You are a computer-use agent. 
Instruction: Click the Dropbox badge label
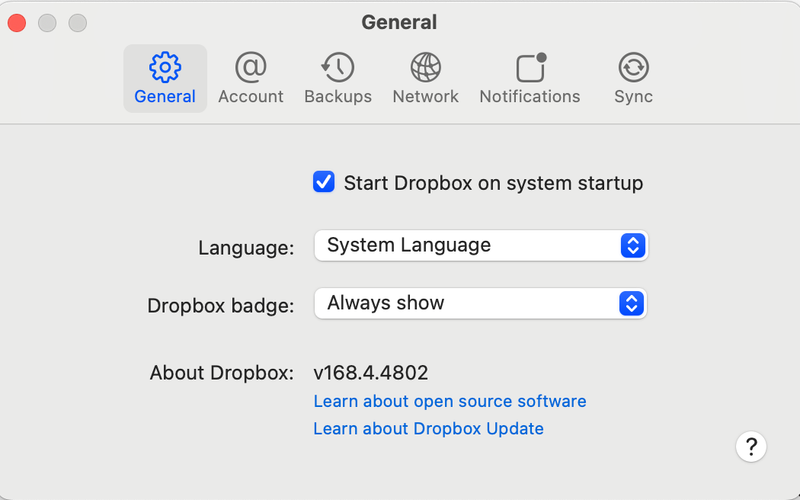(220, 306)
